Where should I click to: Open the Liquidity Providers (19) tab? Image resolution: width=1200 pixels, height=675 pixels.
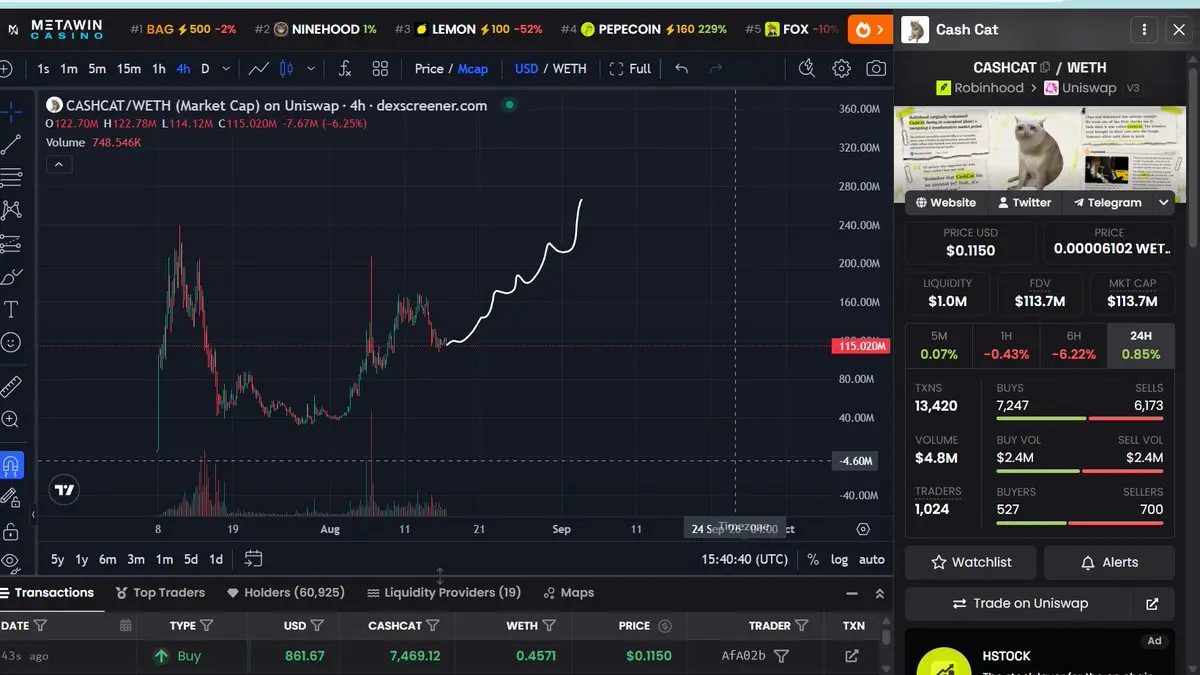444,592
